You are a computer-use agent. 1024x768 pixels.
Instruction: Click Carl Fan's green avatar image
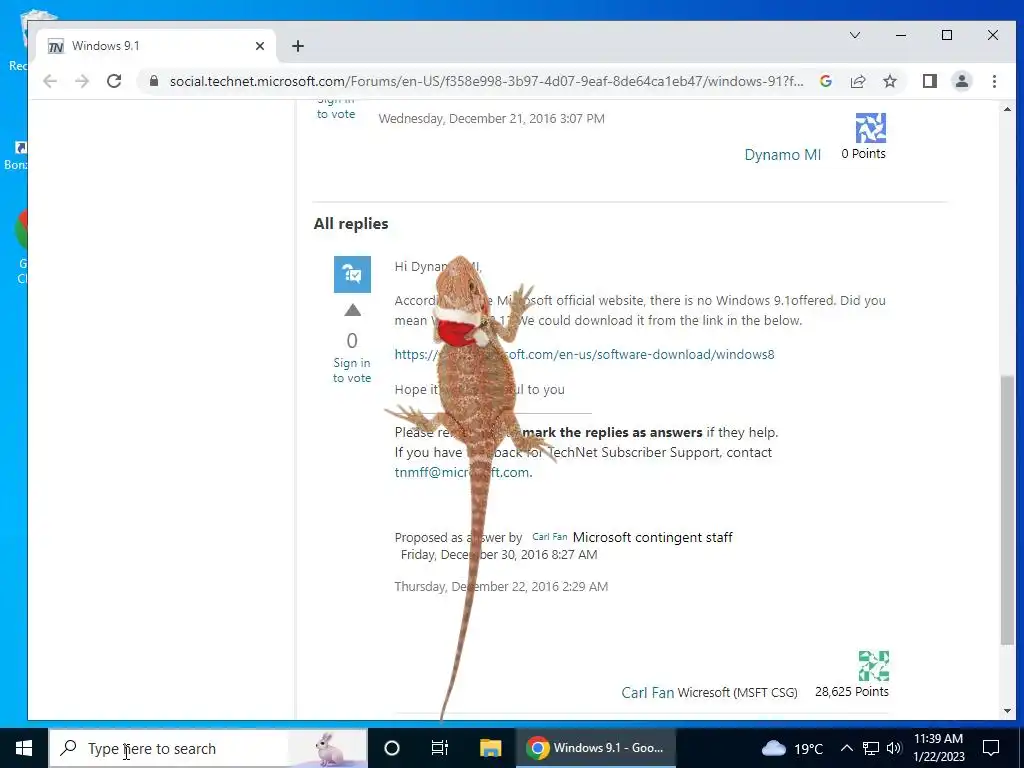click(873, 666)
